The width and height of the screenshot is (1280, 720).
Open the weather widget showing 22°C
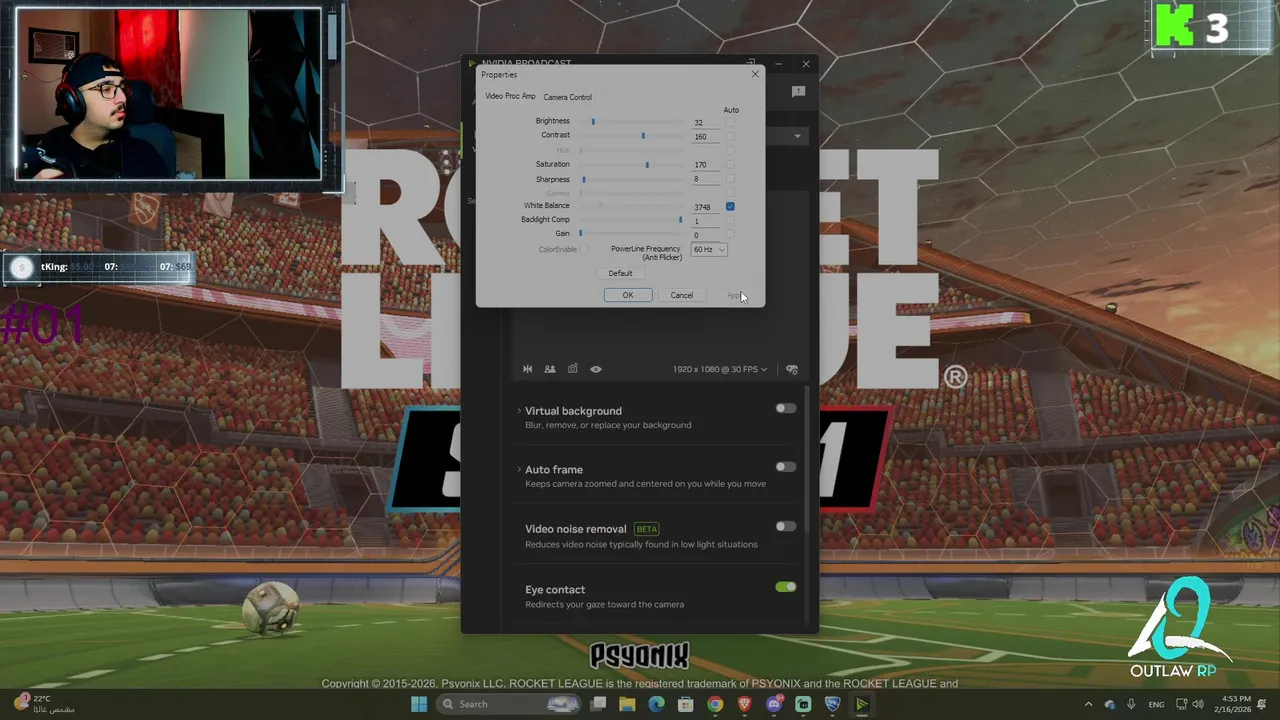45,704
